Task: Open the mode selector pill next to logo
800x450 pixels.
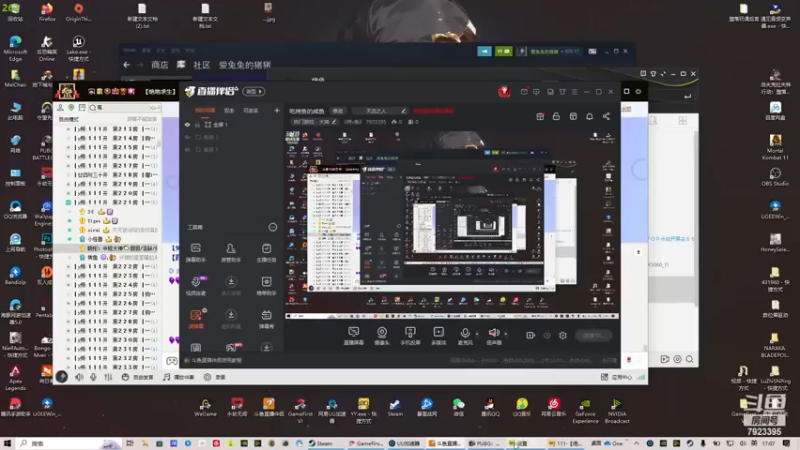Action: [254, 92]
